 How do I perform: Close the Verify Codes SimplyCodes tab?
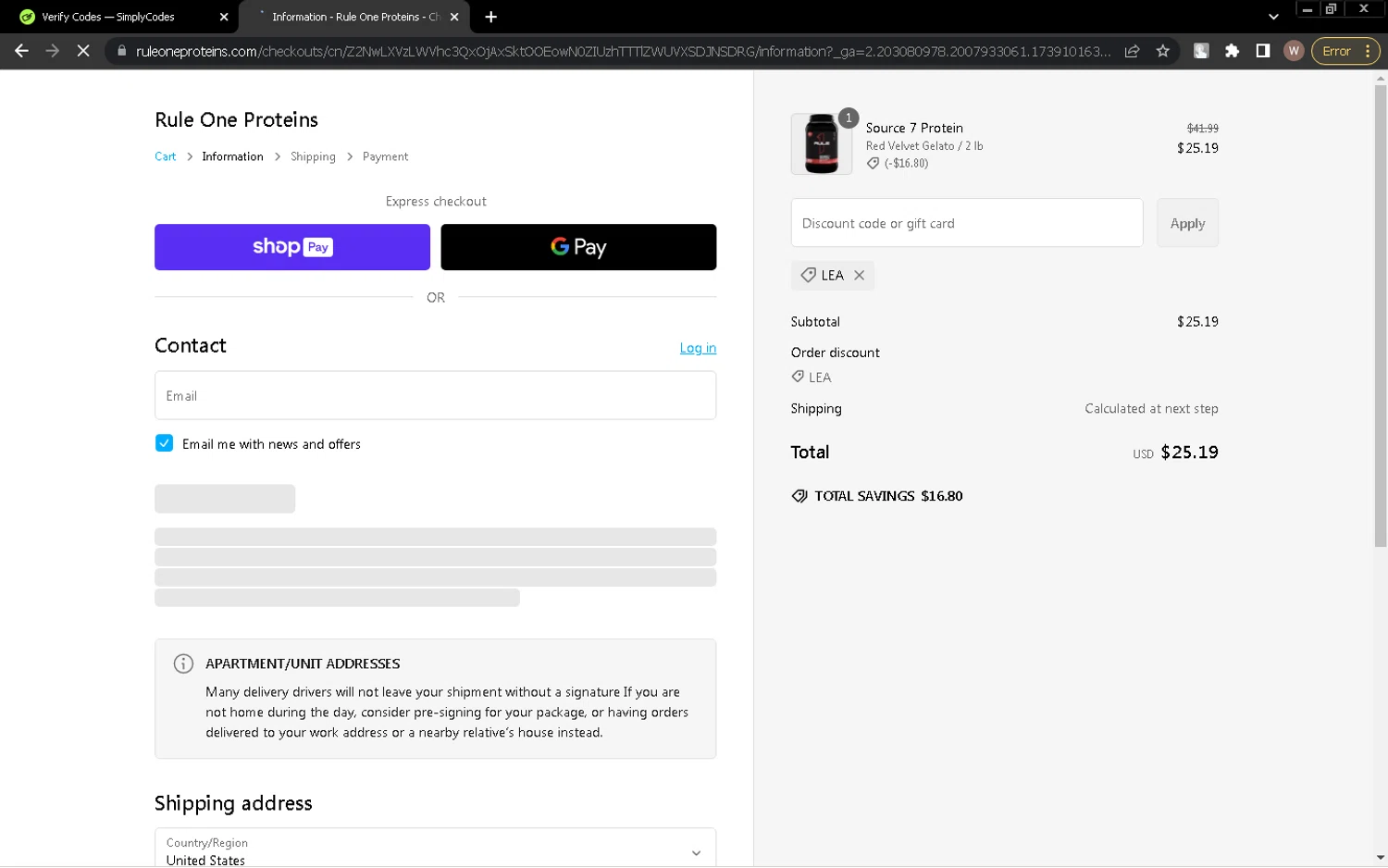click(x=224, y=17)
